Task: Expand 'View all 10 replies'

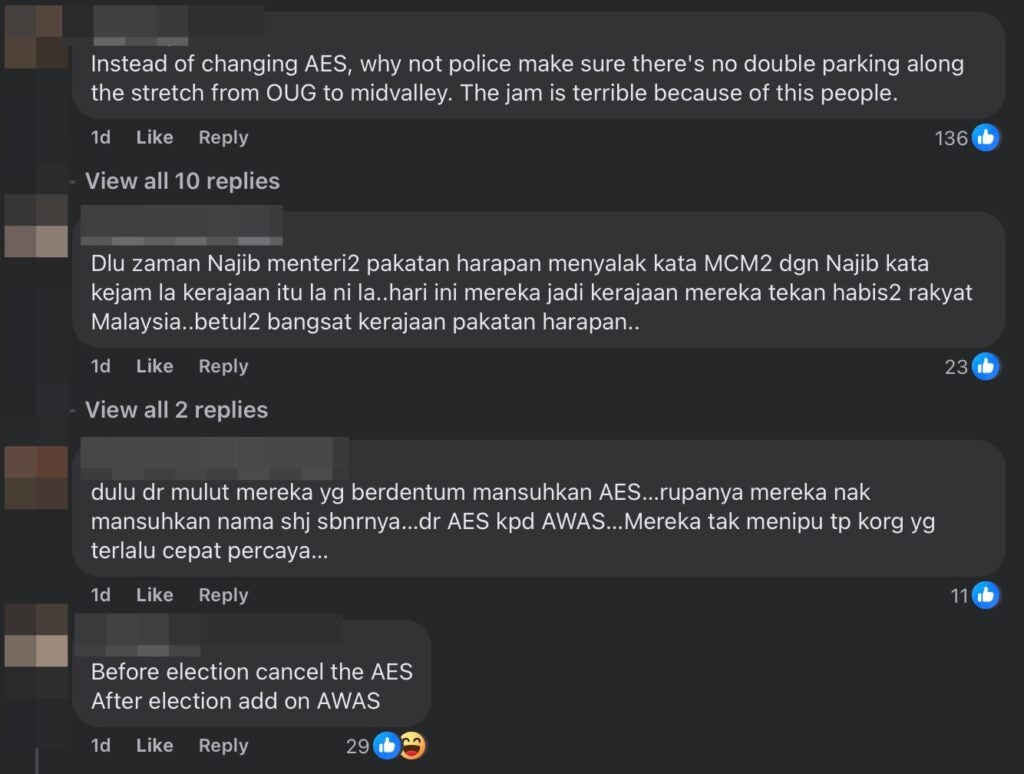Action: tap(181, 181)
